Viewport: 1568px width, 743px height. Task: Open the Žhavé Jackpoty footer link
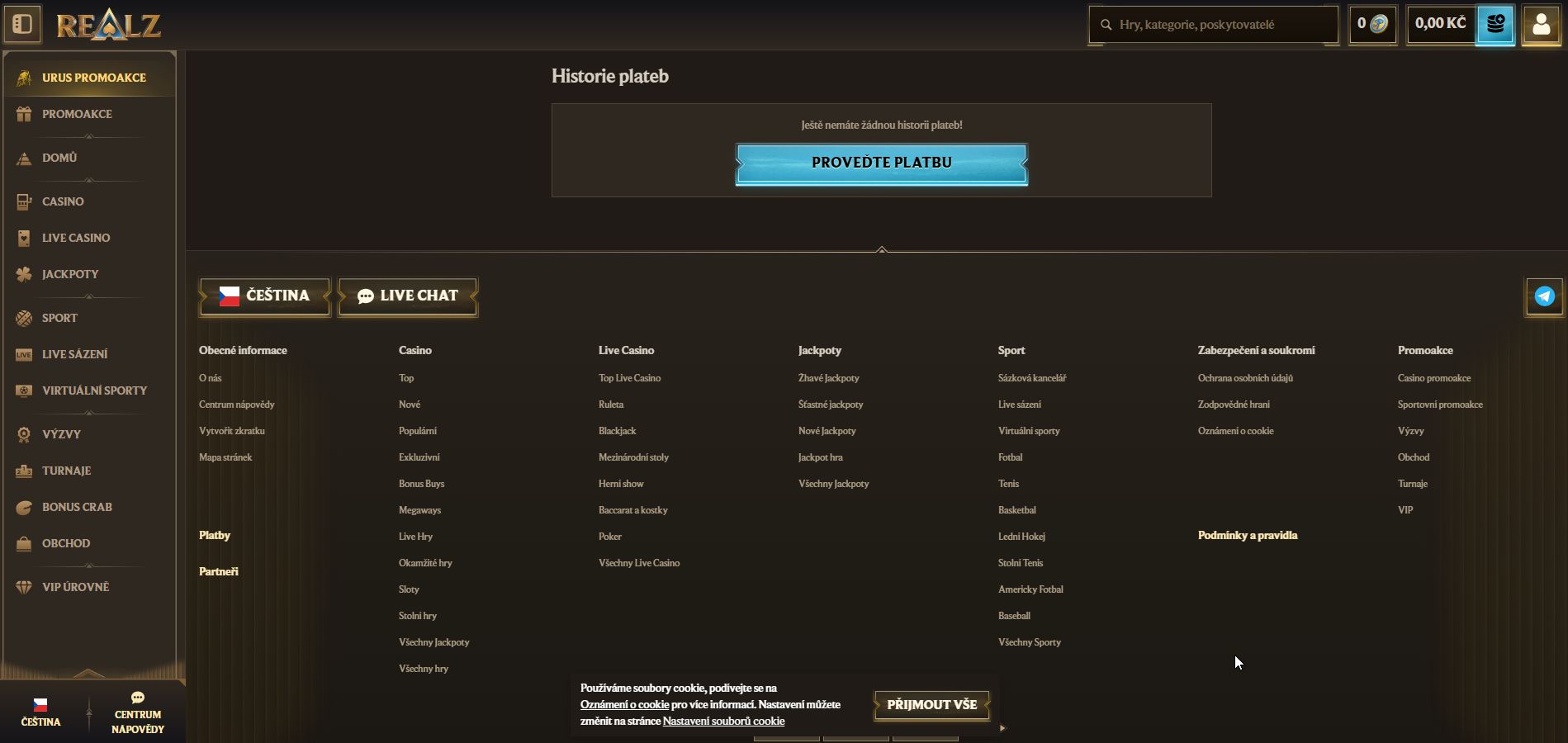tap(829, 378)
